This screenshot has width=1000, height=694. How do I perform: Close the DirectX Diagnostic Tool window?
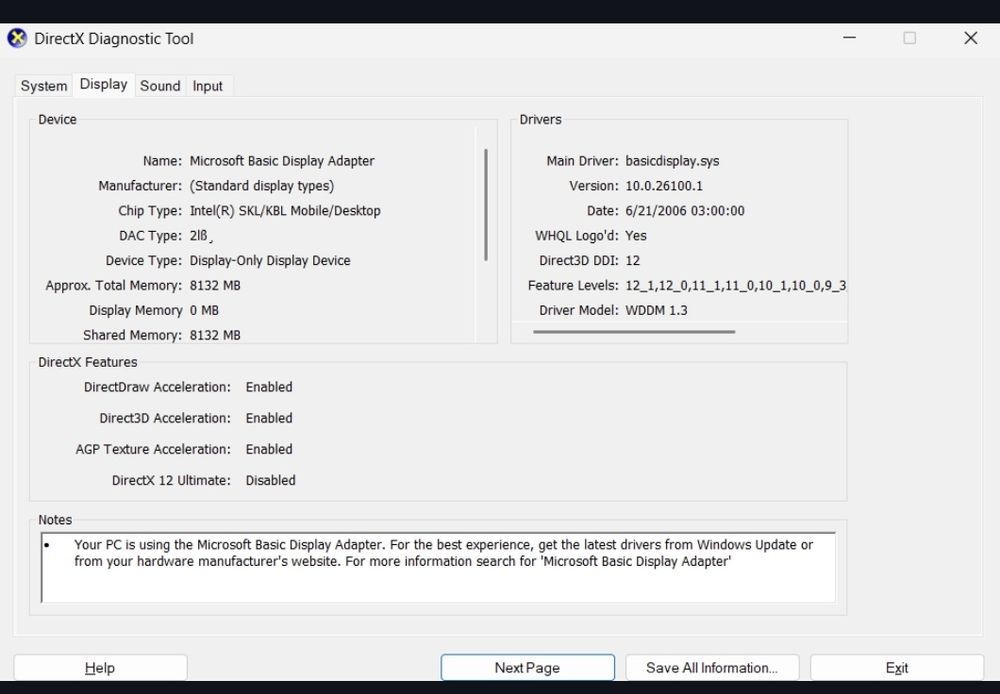coord(971,38)
